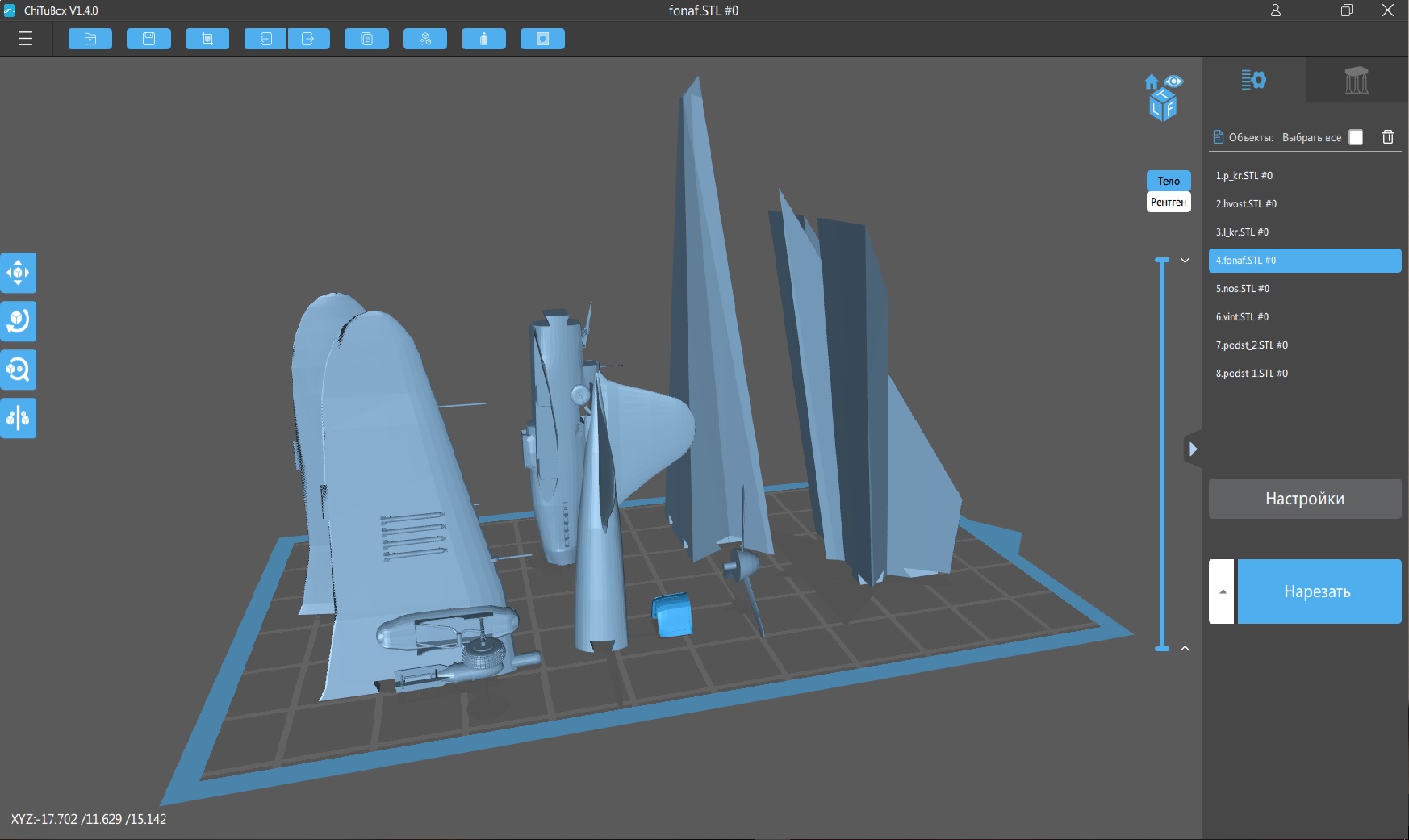This screenshot has width=1409, height=840.
Task: Open the hamburger main menu
Action: pyautogui.click(x=25, y=39)
